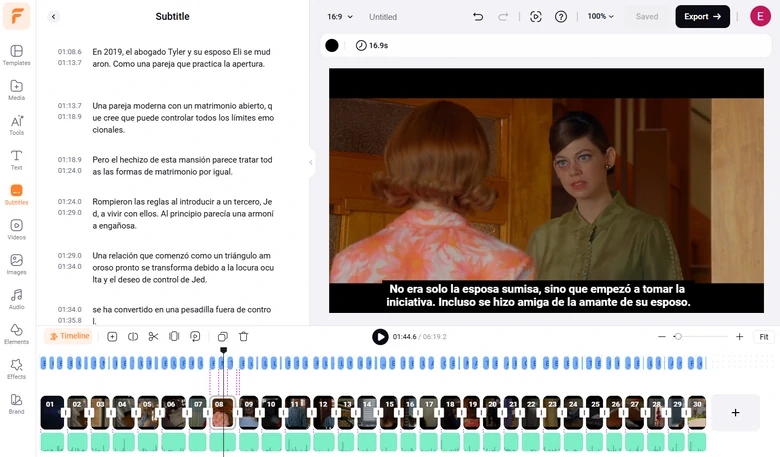Collapse the Subtitle panel with back chevron
Image resolution: width=780 pixels, height=457 pixels.
(x=54, y=17)
